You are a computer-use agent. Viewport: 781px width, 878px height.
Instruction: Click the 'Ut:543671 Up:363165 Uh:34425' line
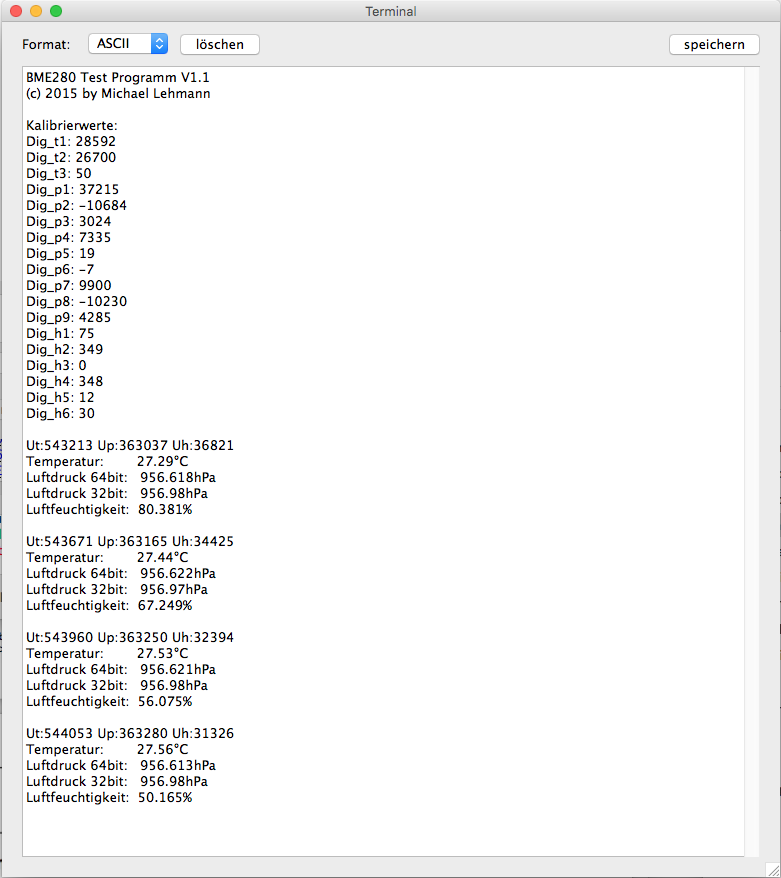click(x=130, y=541)
